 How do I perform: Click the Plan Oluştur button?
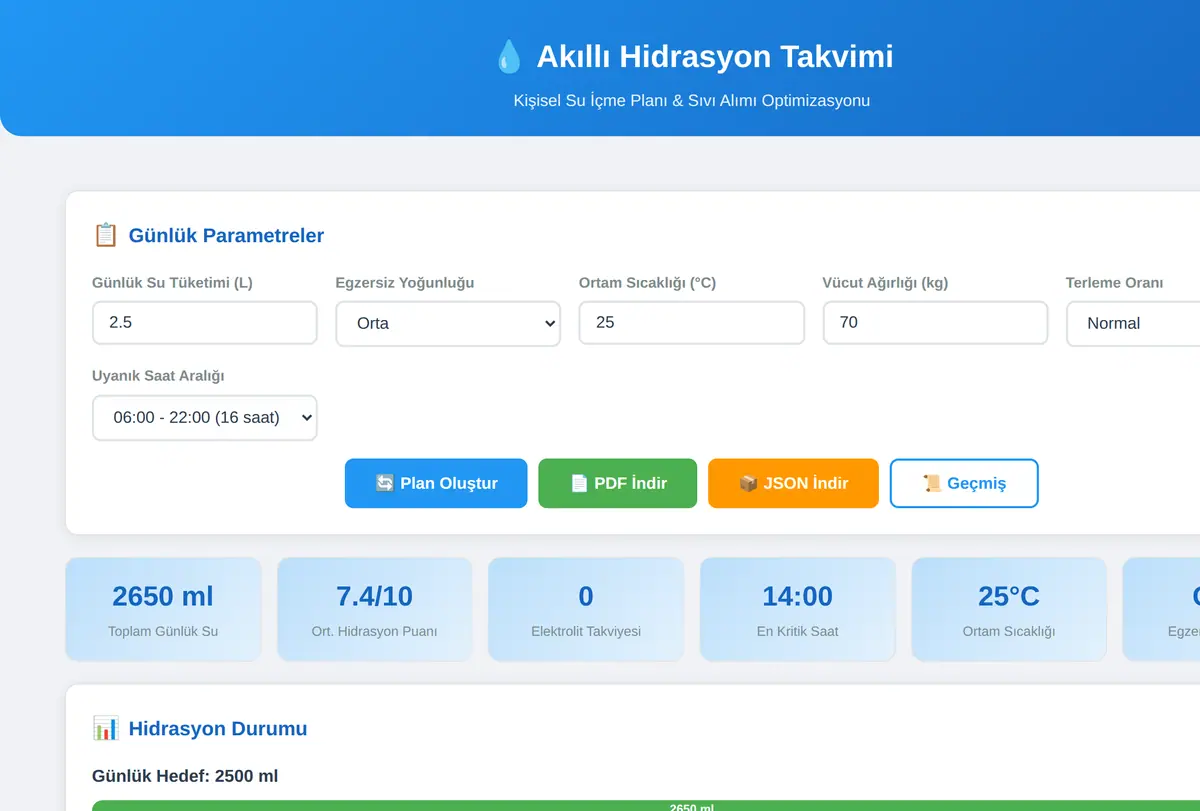point(436,483)
